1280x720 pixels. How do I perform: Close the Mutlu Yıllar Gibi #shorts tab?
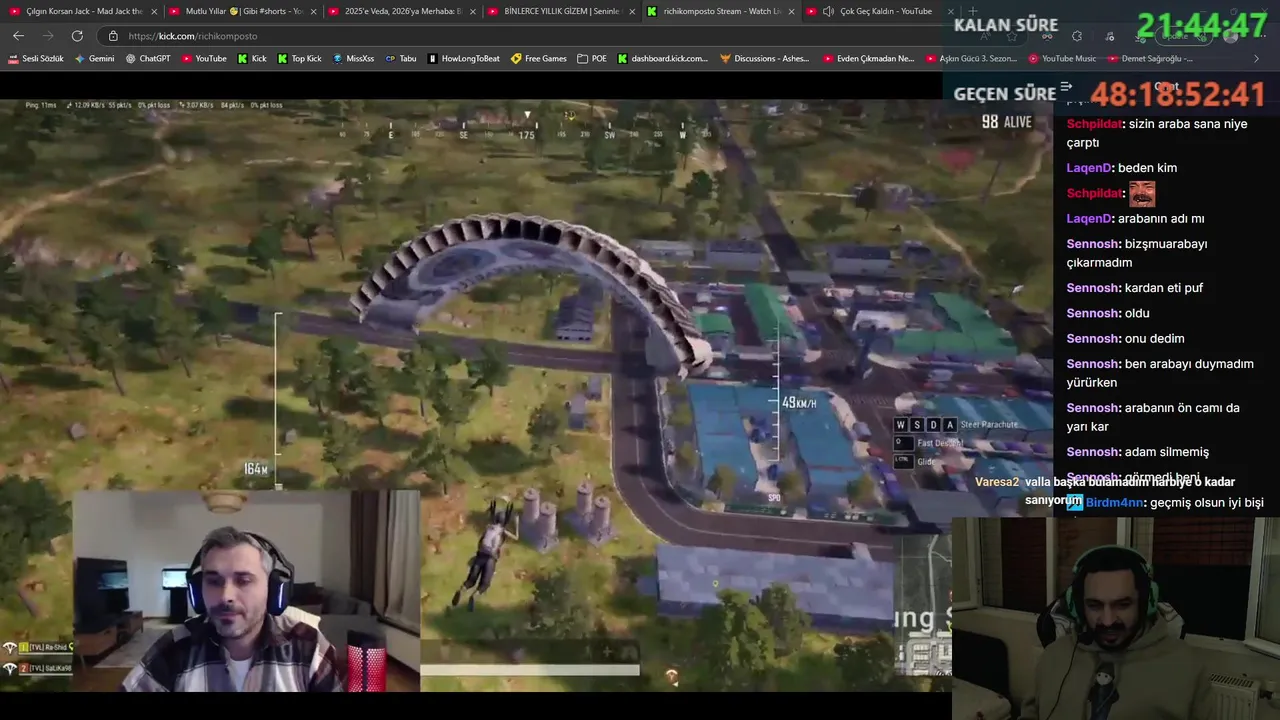pyautogui.click(x=314, y=11)
